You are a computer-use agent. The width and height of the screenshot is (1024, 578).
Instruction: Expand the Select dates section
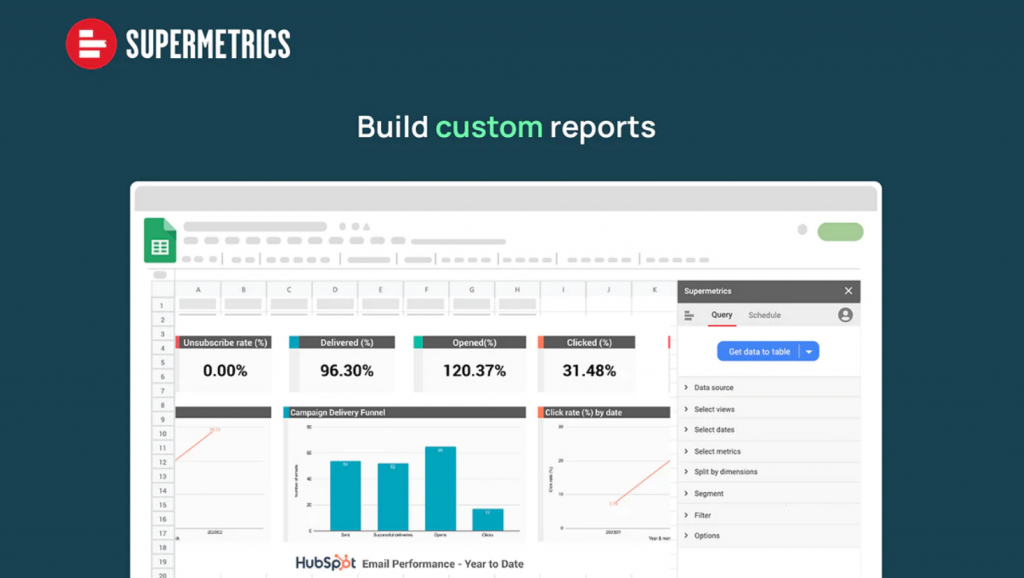coord(769,430)
